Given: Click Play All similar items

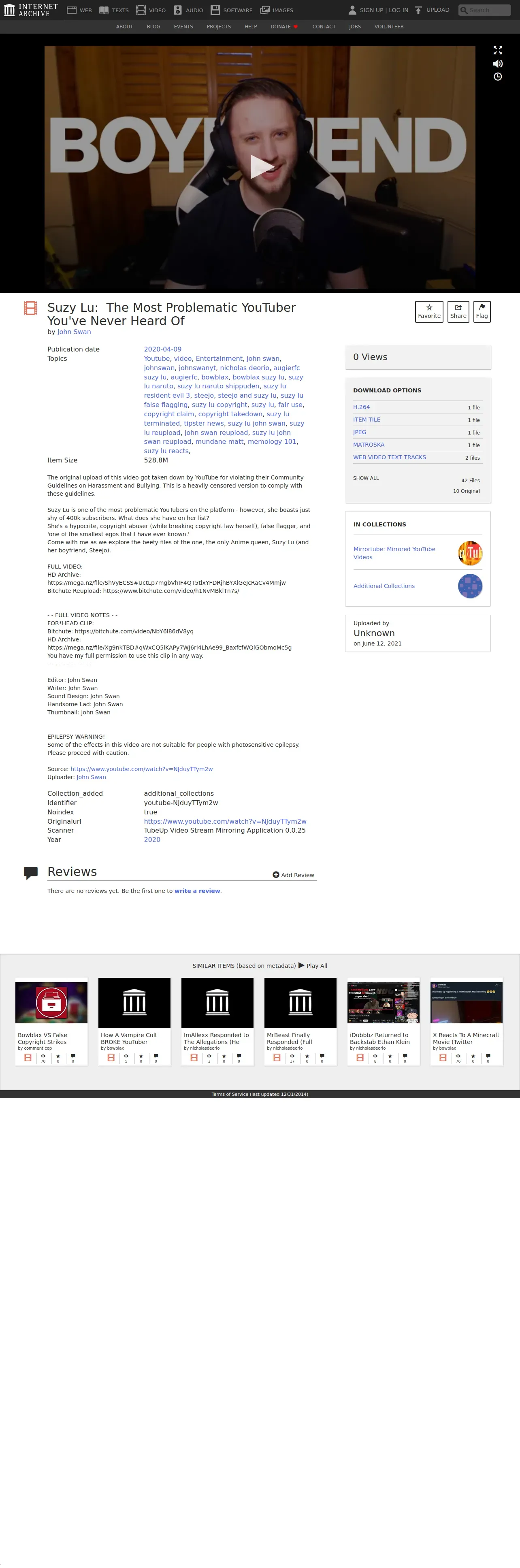Looking at the screenshot, I should pyautogui.click(x=312, y=966).
